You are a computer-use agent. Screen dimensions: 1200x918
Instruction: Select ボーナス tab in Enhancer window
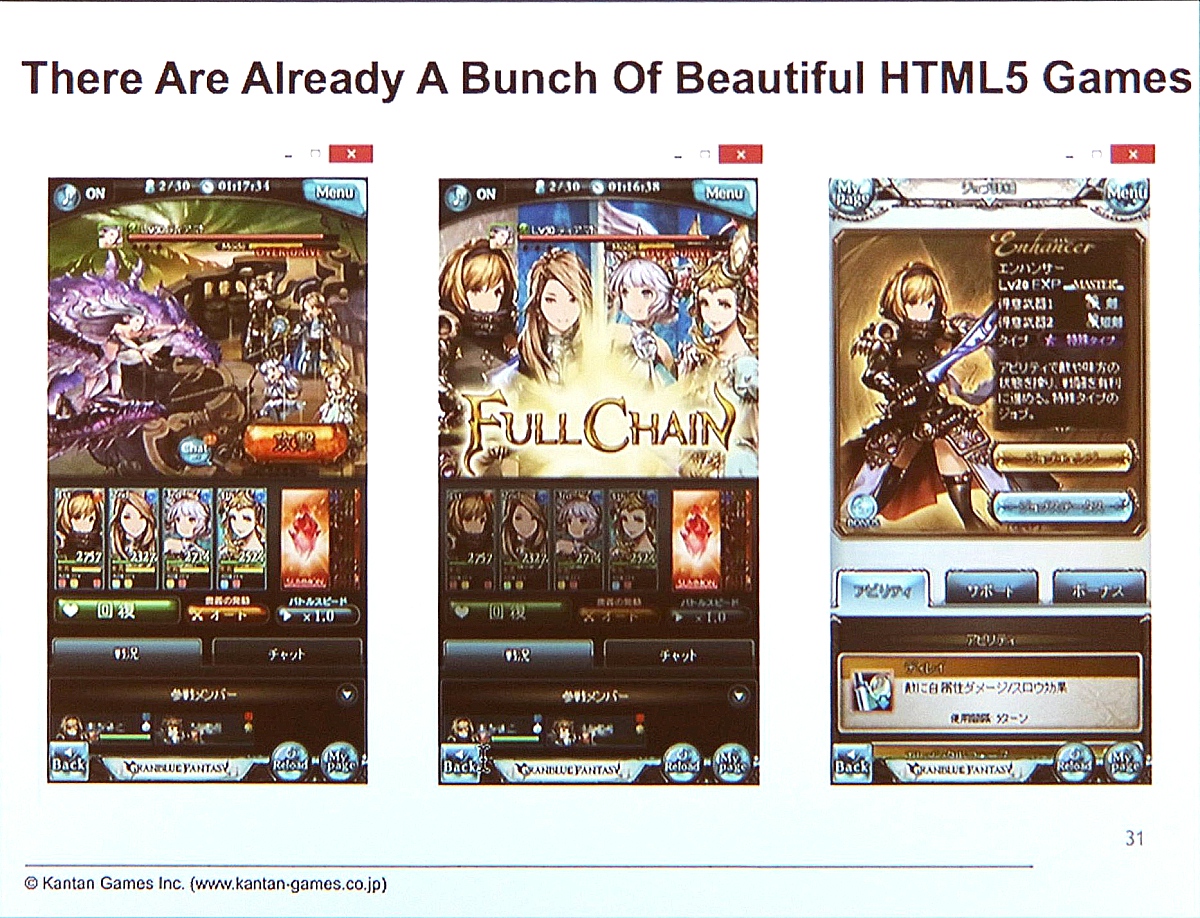(1099, 588)
